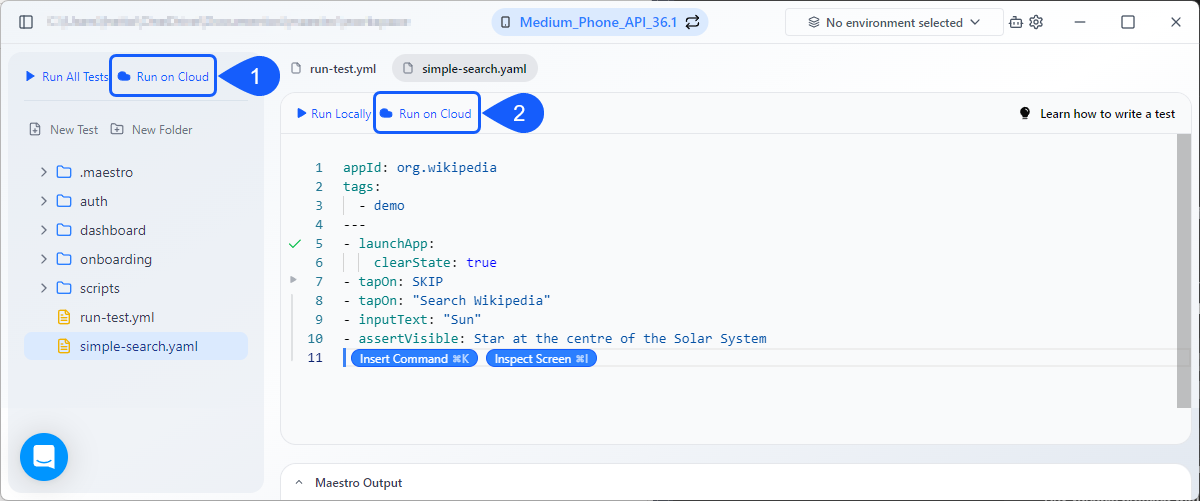Click the device switch arrows icon
Image resolution: width=1200 pixels, height=501 pixels.
(x=692, y=22)
